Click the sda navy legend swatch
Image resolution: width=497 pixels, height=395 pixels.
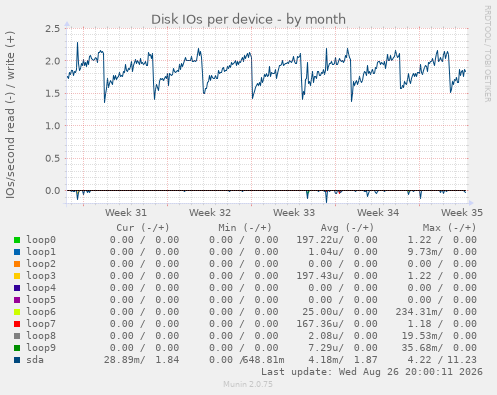[17, 360]
